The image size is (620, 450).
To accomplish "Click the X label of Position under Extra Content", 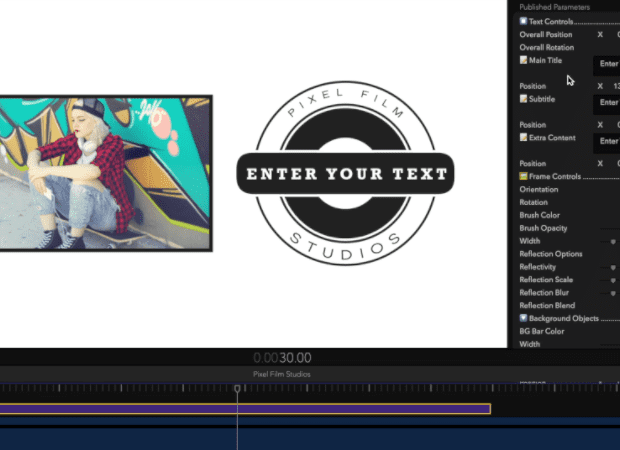I will [x=600, y=164].
